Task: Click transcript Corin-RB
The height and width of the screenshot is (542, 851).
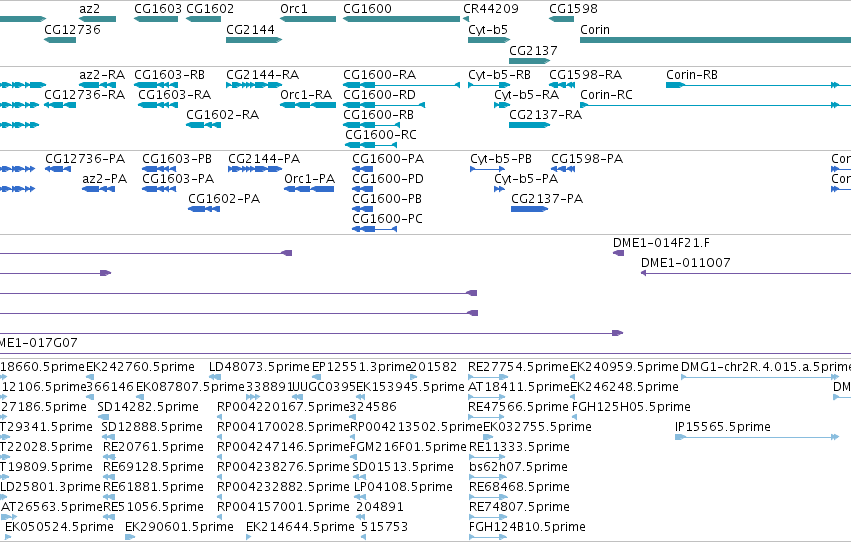Action: [x=758, y=85]
